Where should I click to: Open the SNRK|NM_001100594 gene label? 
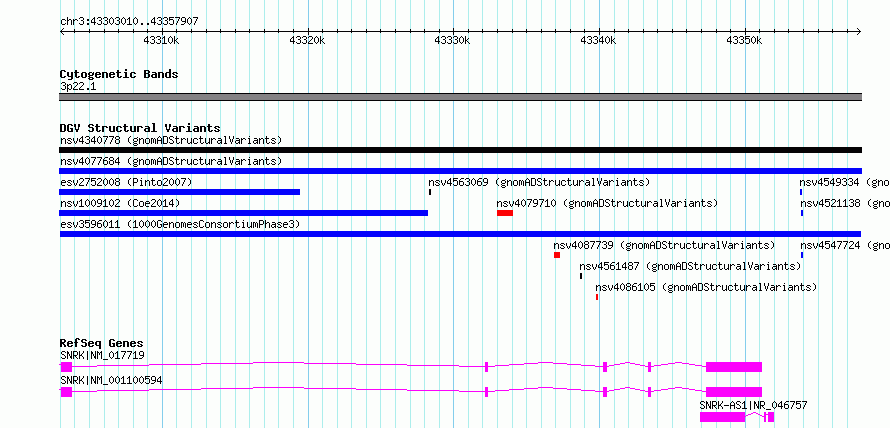(111, 380)
